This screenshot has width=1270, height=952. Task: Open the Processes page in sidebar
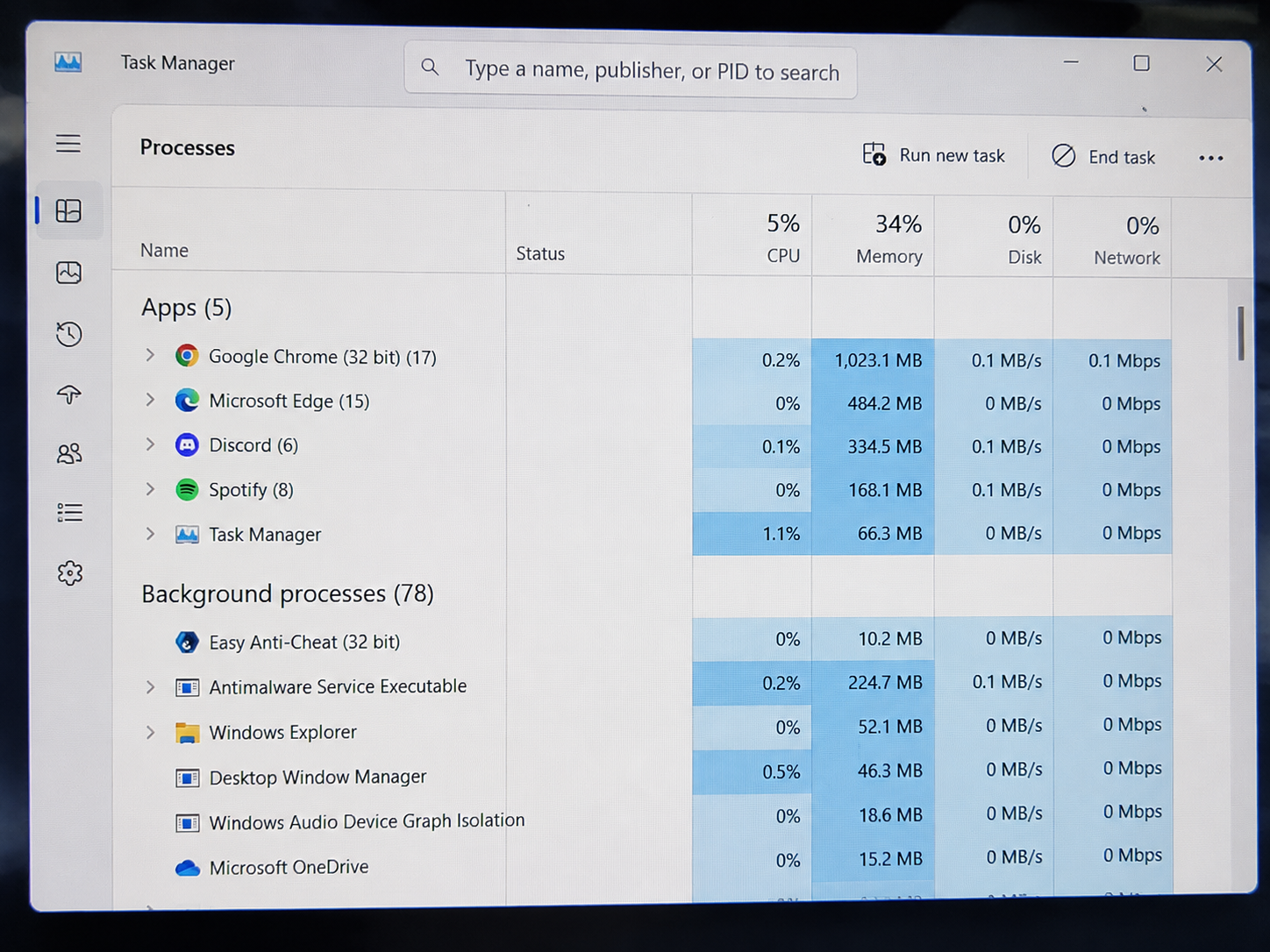[68, 211]
